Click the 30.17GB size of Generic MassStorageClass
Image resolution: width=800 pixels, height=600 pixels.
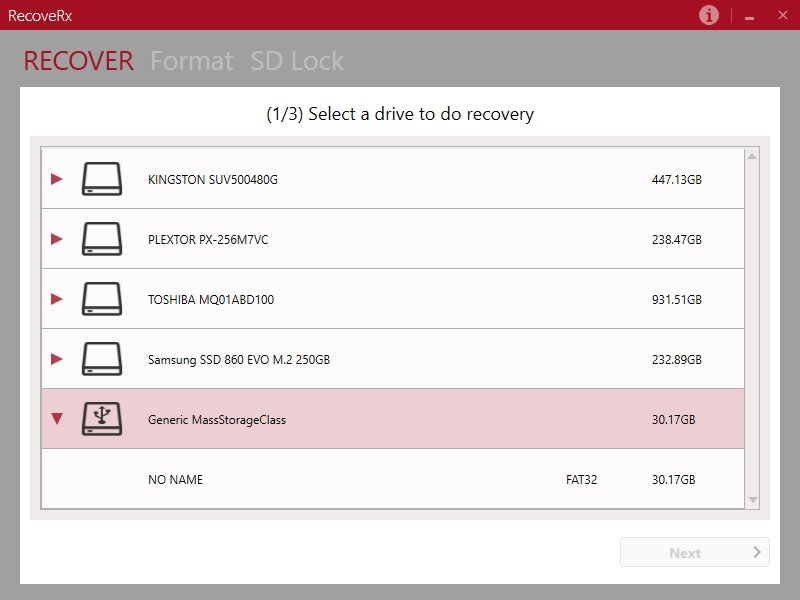673,420
